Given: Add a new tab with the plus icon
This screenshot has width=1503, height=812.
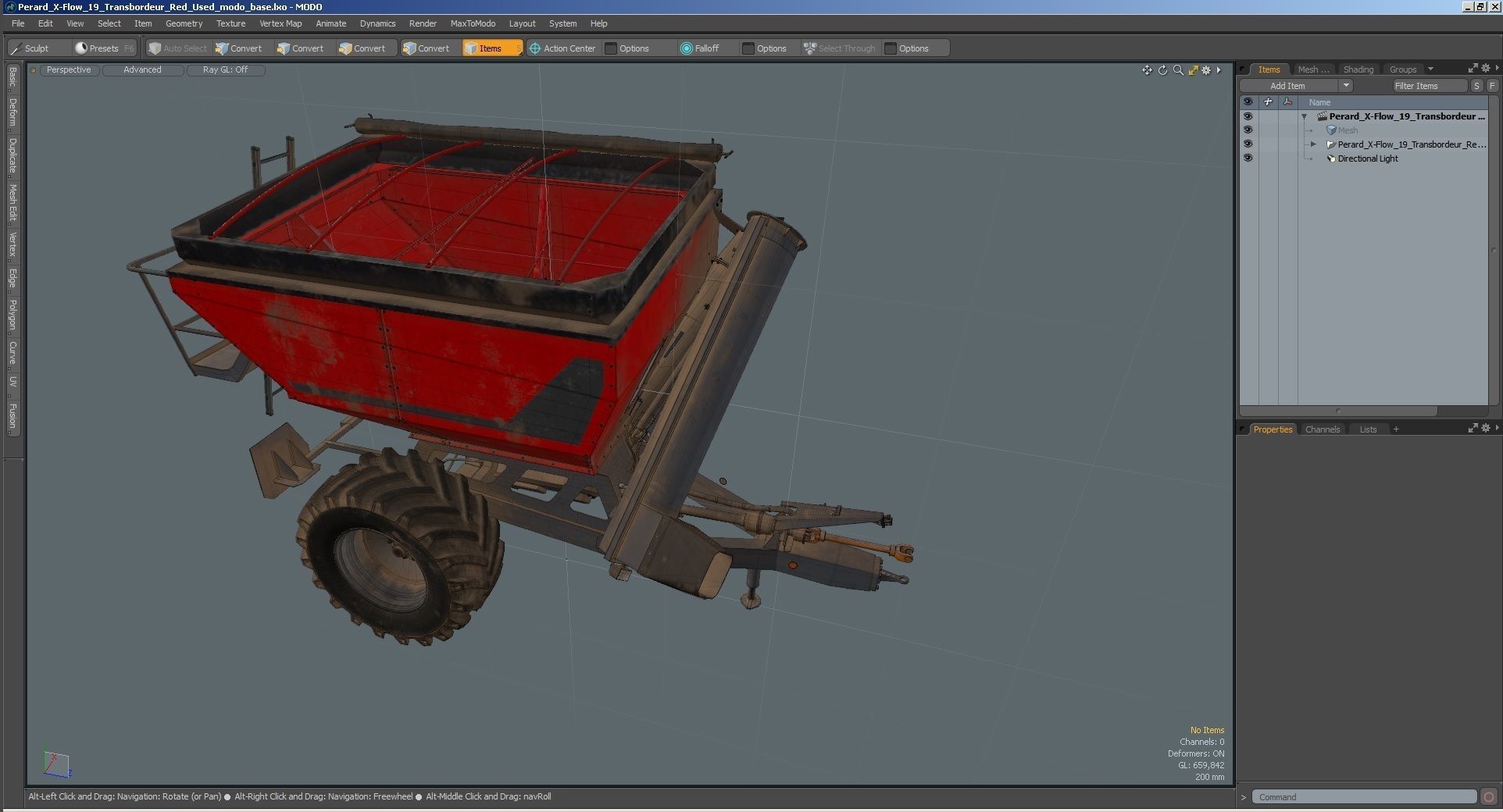Looking at the screenshot, I should 1396,429.
